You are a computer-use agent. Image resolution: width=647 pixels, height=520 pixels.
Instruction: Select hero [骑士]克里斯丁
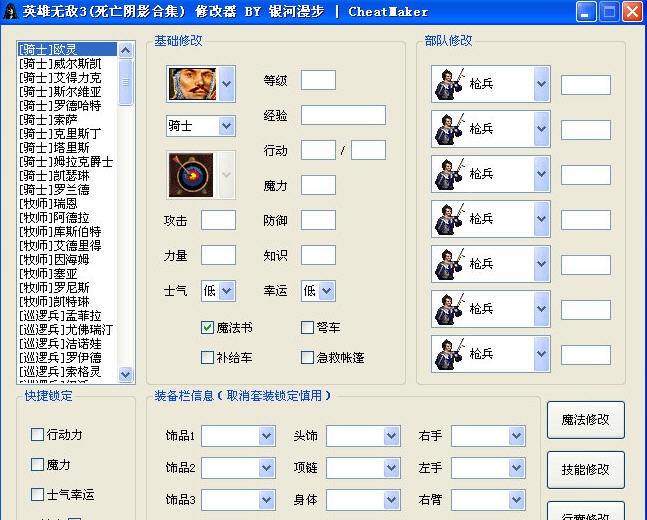click(x=67, y=134)
